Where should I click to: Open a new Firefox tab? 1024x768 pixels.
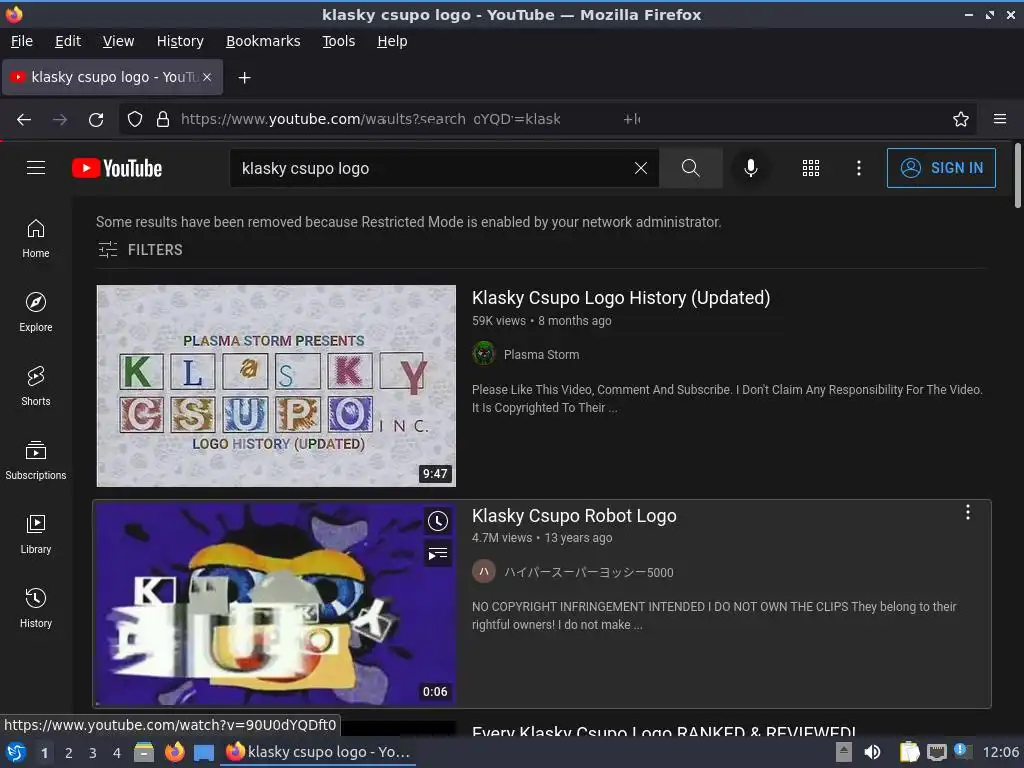(244, 78)
